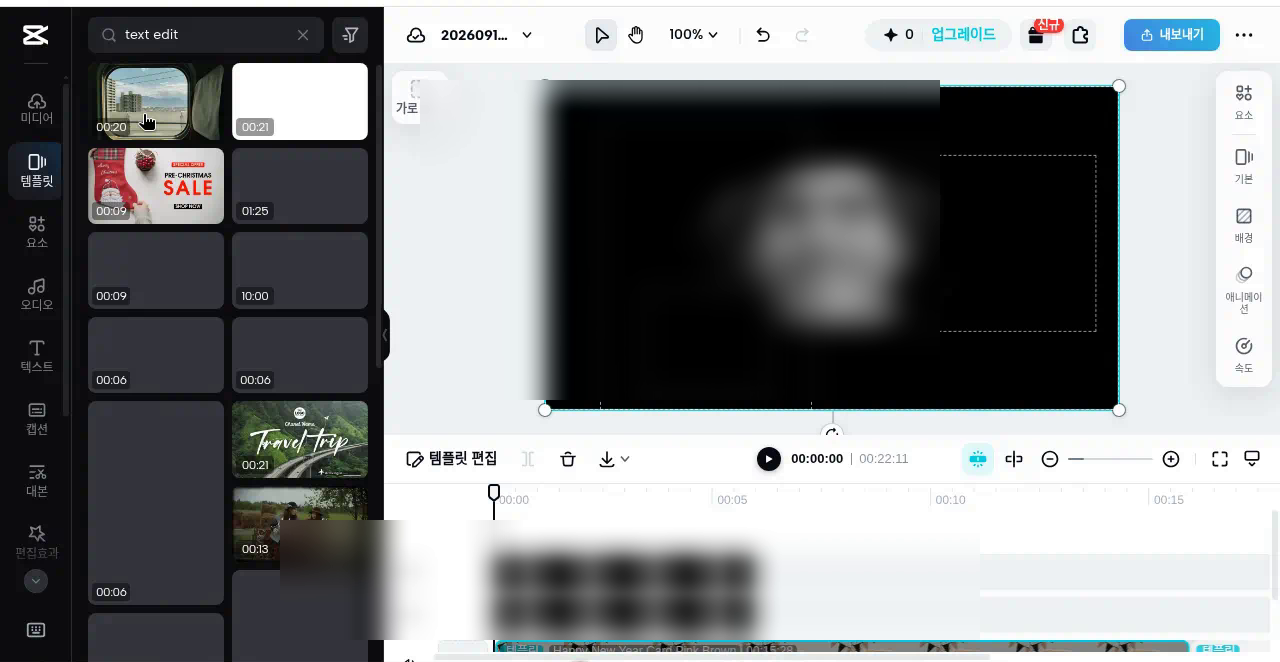Open the 배경 background panel
Image resolution: width=1280 pixels, height=662 pixels.
click(1244, 225)
